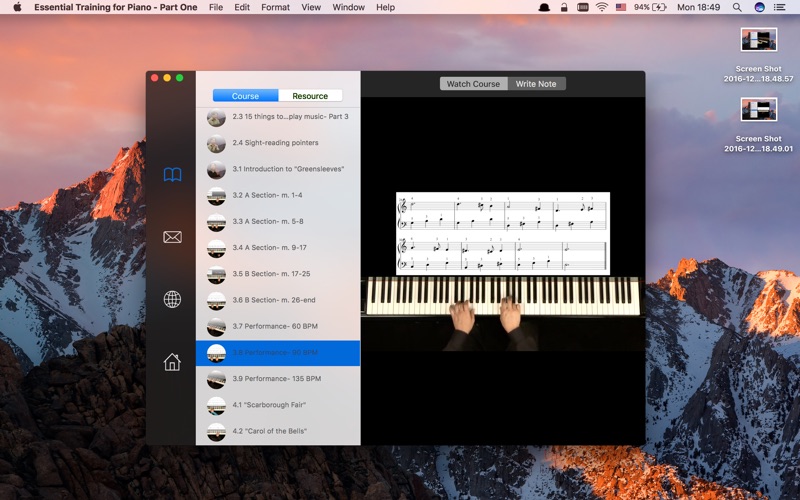Click the Siri icon in menu bar
Viewport: 800px width, 500px height.
pos(760,7)
